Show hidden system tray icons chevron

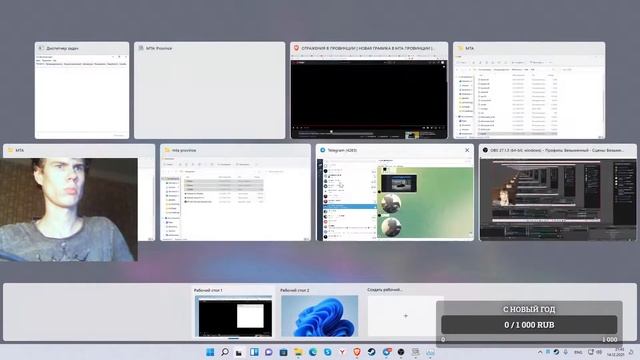pos(540,352)
